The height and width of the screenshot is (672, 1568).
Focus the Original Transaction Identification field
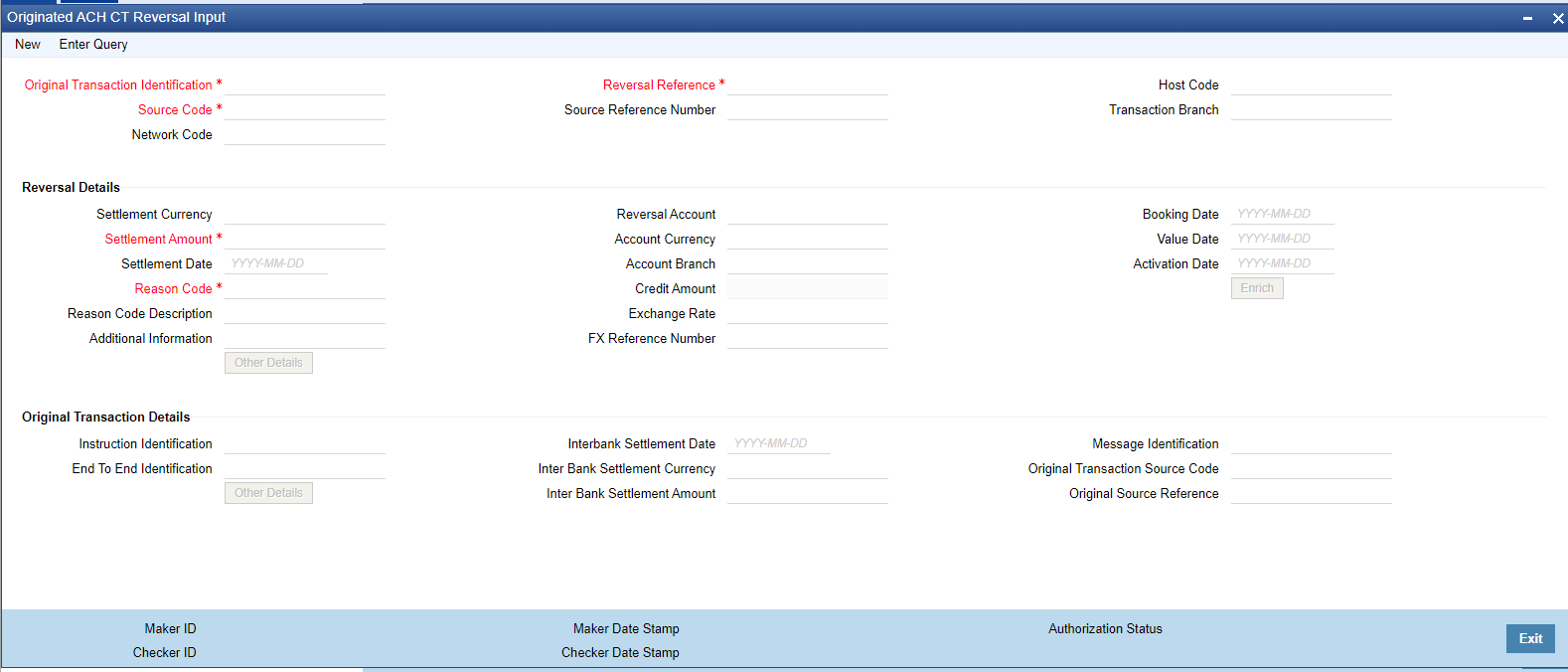pyautogui.click(x=305, y=84)
